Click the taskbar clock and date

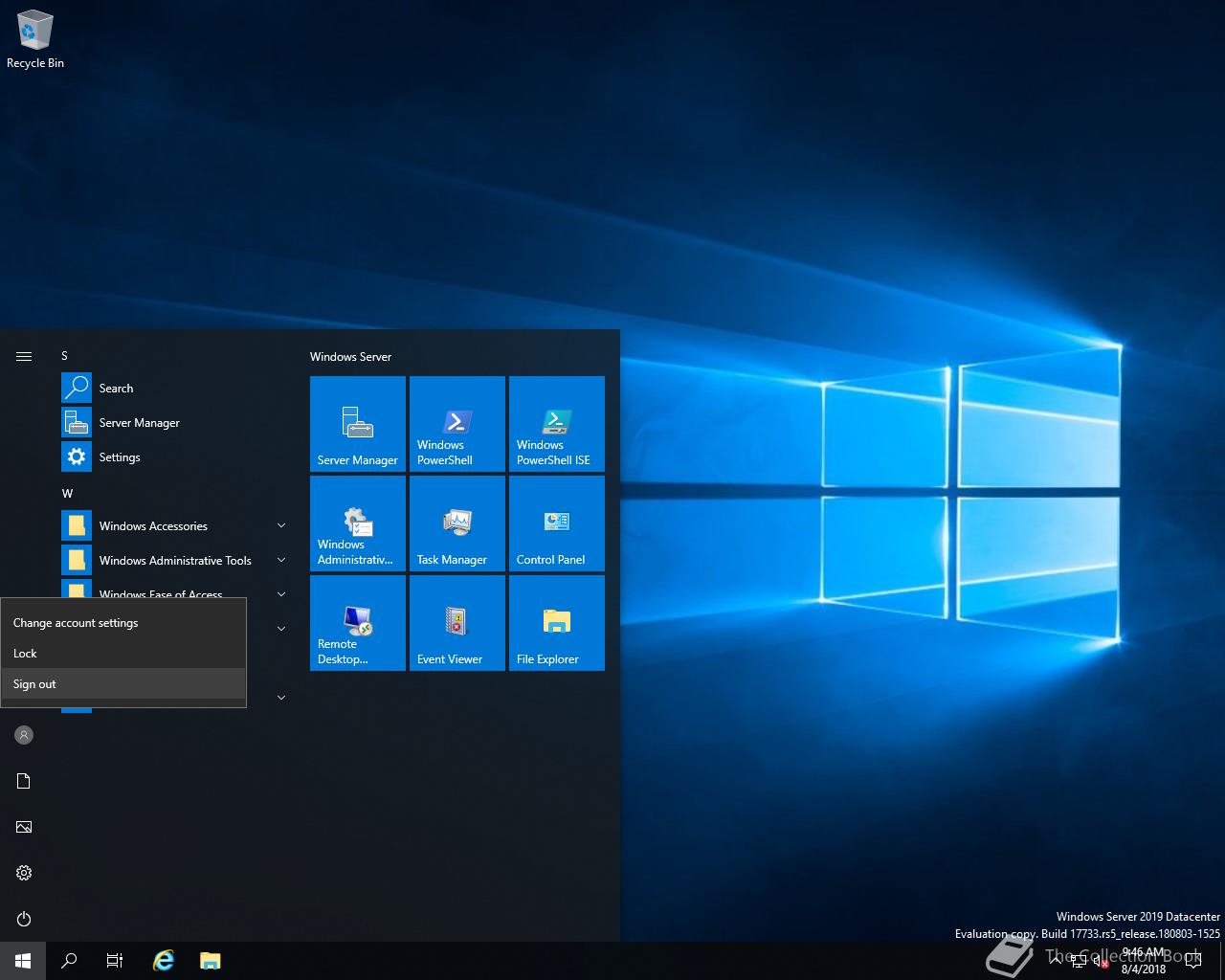click(x=1144, y=961)
